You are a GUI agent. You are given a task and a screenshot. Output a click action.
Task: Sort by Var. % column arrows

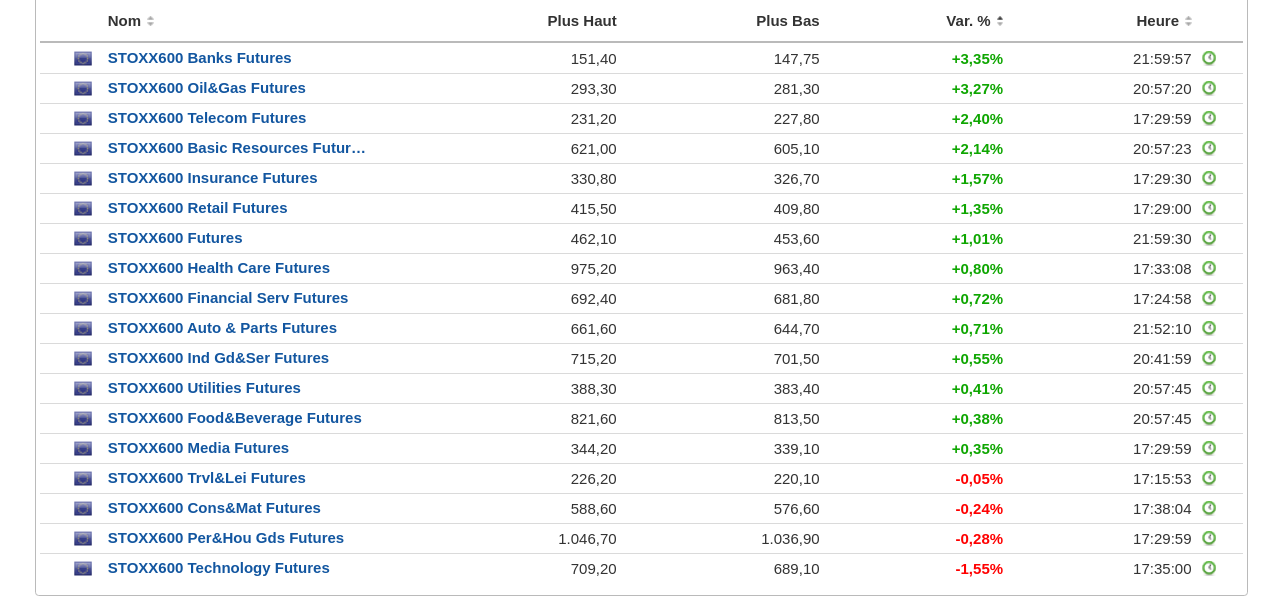click(1000, 21)
